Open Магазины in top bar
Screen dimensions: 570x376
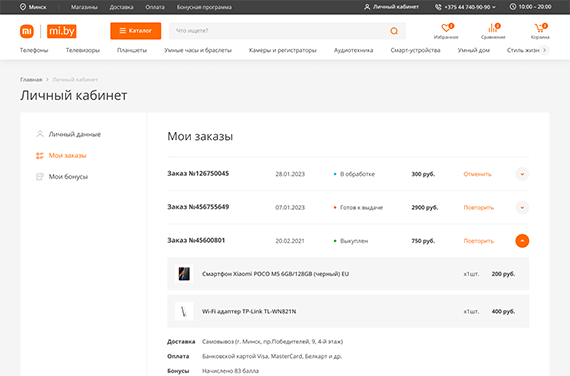(84, 7)
